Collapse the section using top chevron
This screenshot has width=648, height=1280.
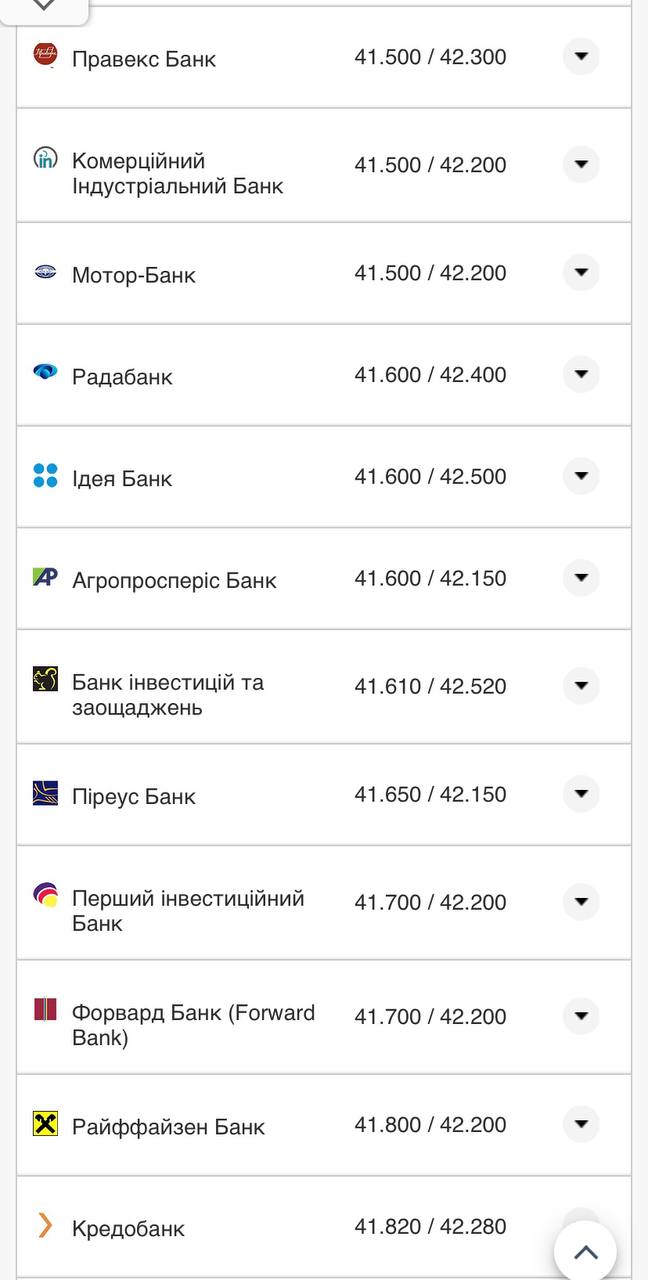pos(42,8)
